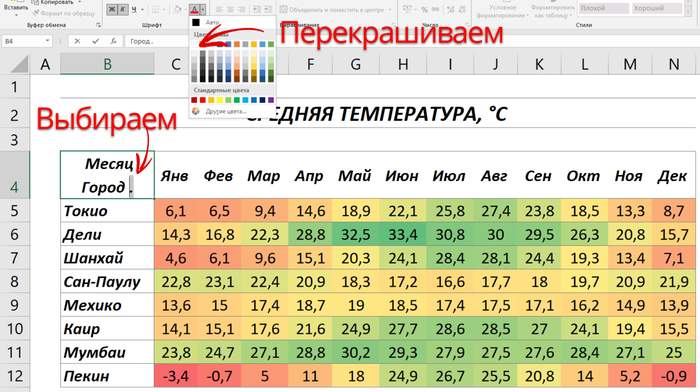Click the cell with value -3,4
700x392 pixels.
(x=175, y=376)
